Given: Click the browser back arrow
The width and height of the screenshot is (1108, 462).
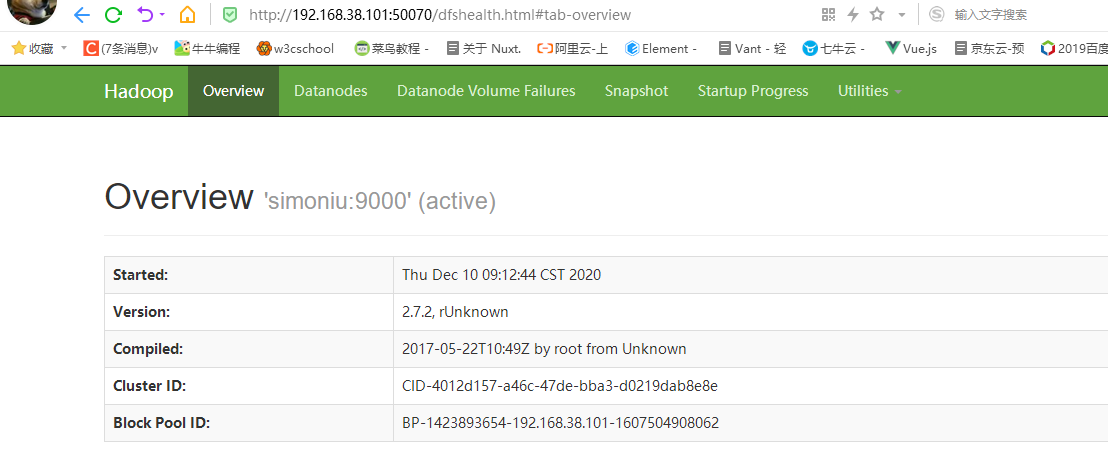Looking at the screenshot, I should click(x=82, y=15).
